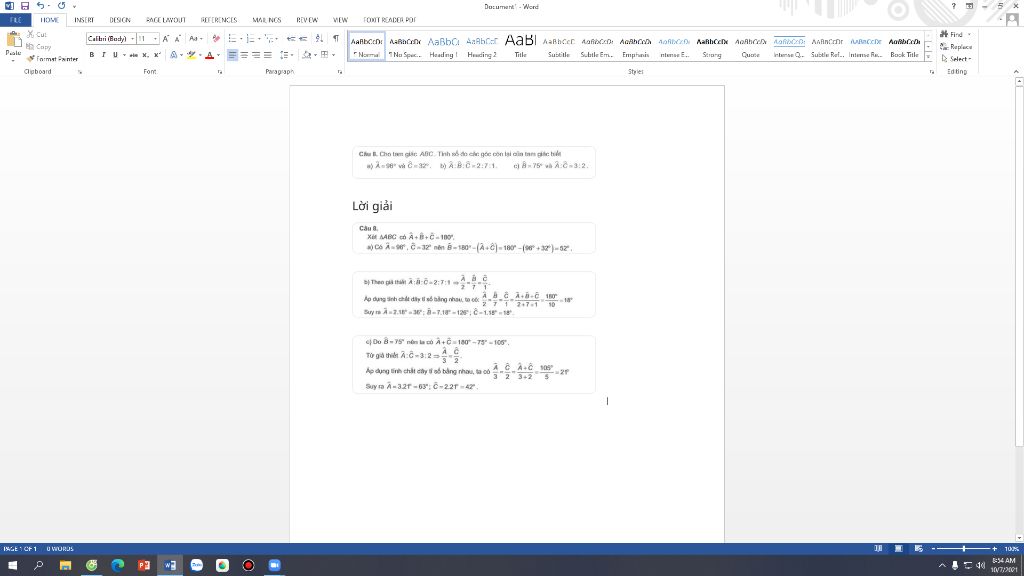Click zoom in plus button
Image resolution: width=1024 pixels, height=576 pixels.
[x=994, y=549]
